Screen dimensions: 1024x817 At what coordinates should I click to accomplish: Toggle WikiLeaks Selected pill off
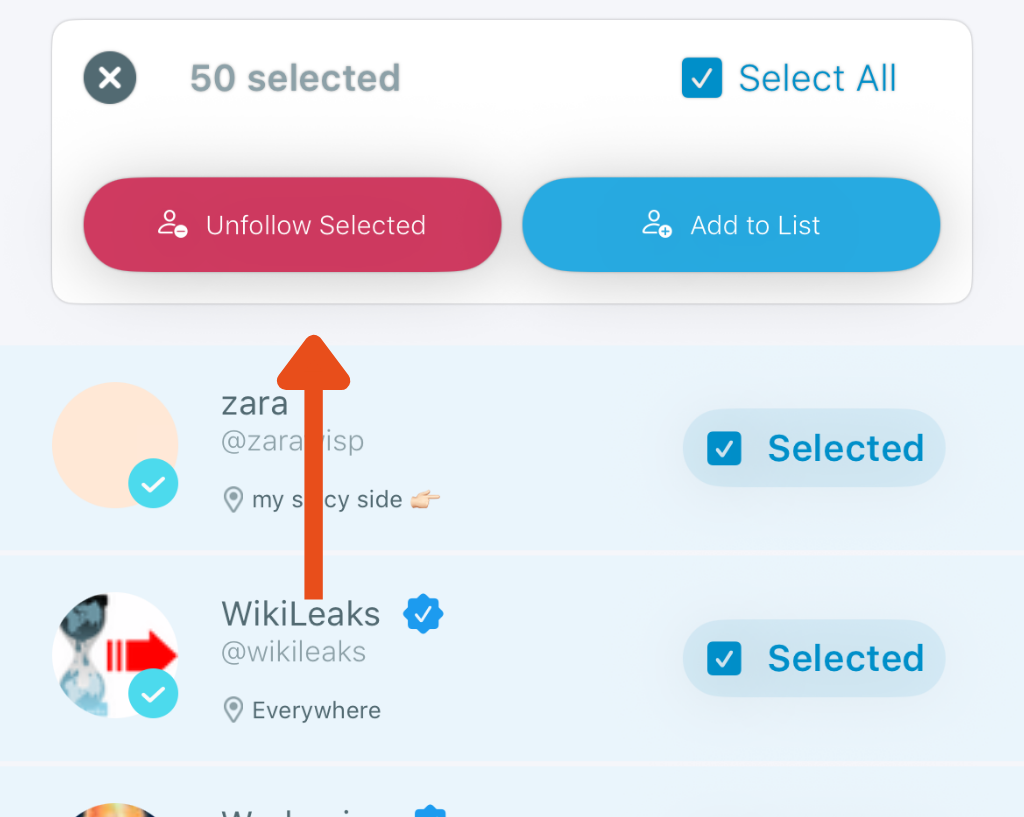813,658
